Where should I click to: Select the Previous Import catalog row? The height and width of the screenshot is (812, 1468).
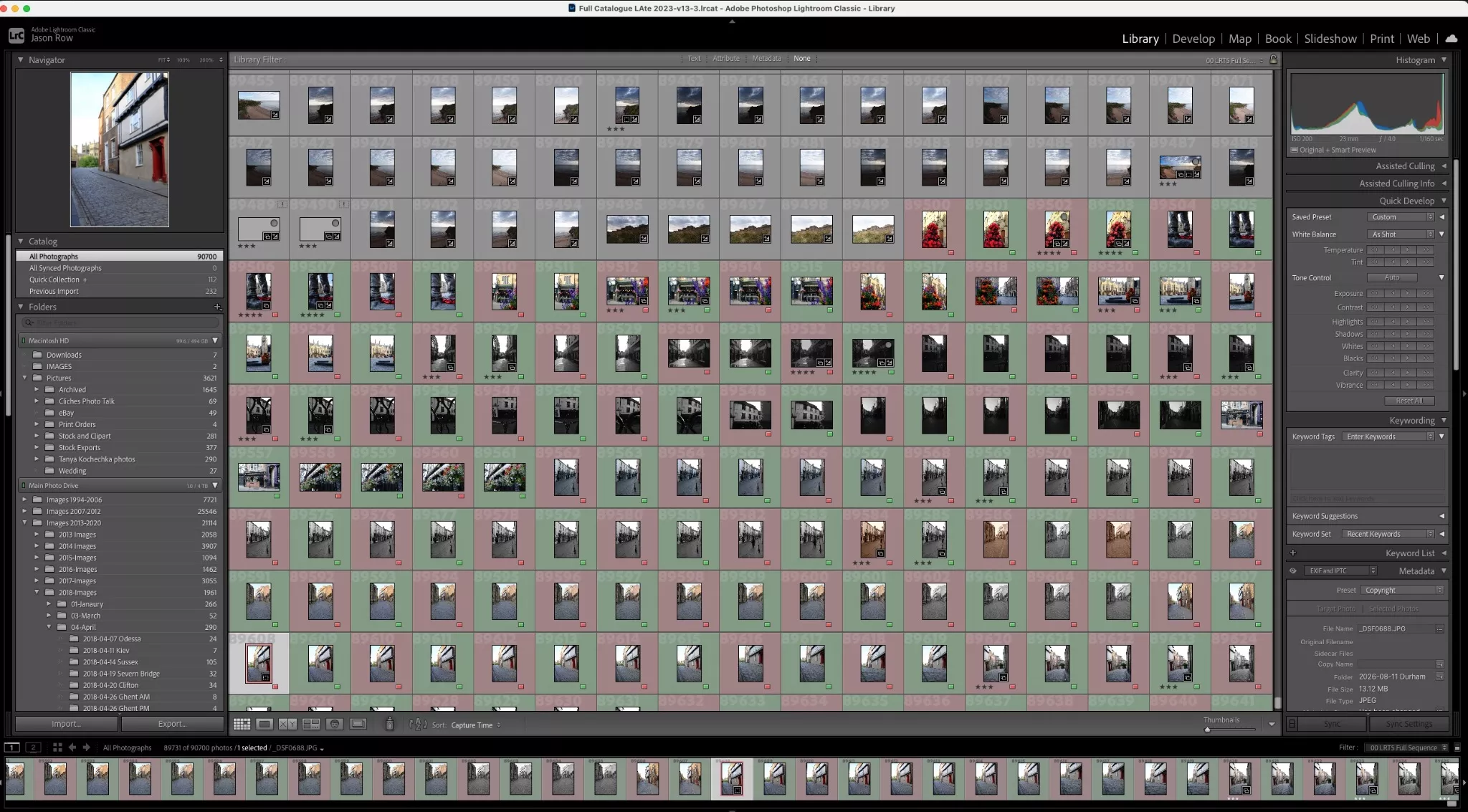120,291
